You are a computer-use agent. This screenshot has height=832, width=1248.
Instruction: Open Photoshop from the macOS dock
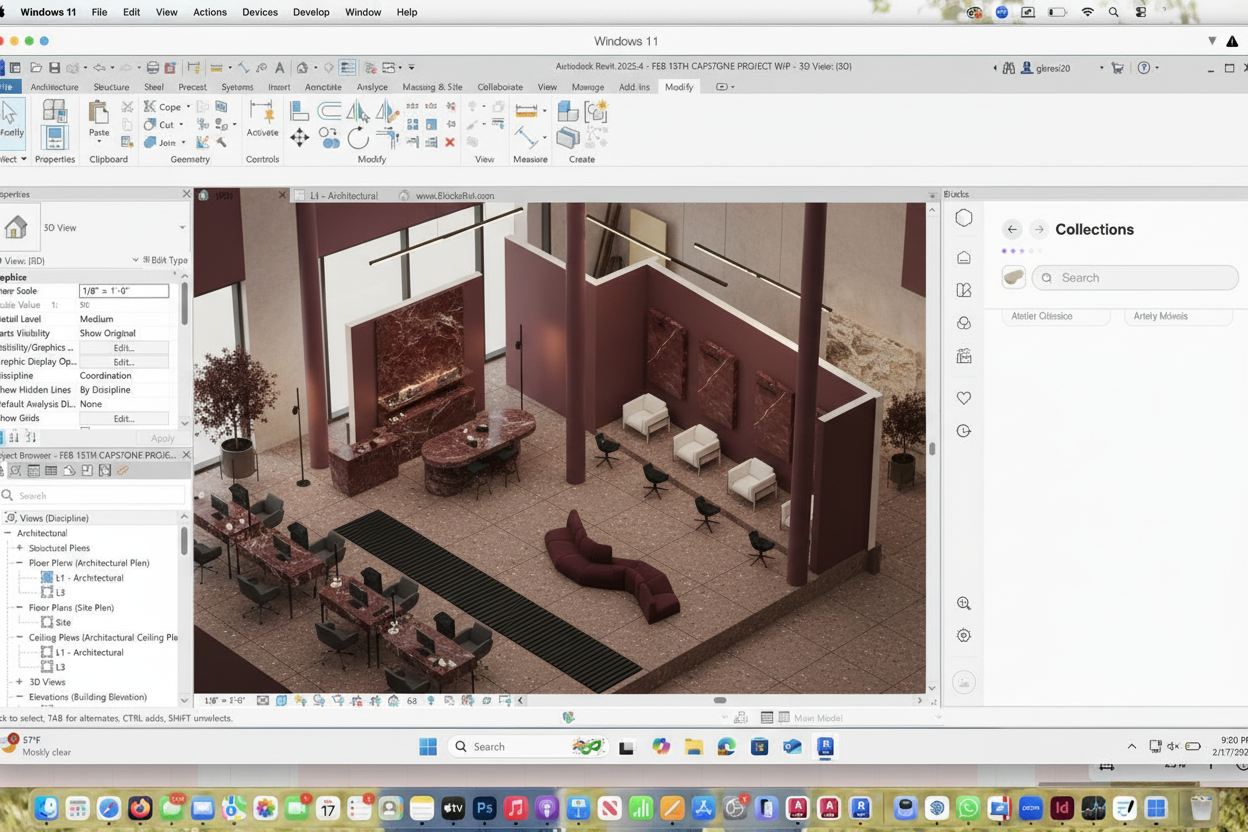485,808
